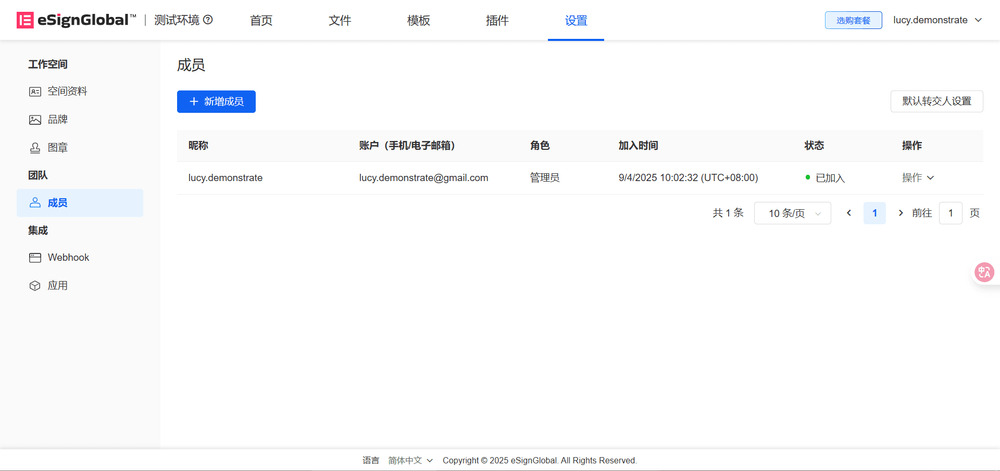Click the 前往 page number input field
This screenshot has height=471, width=1000.
tap(950, 213)
